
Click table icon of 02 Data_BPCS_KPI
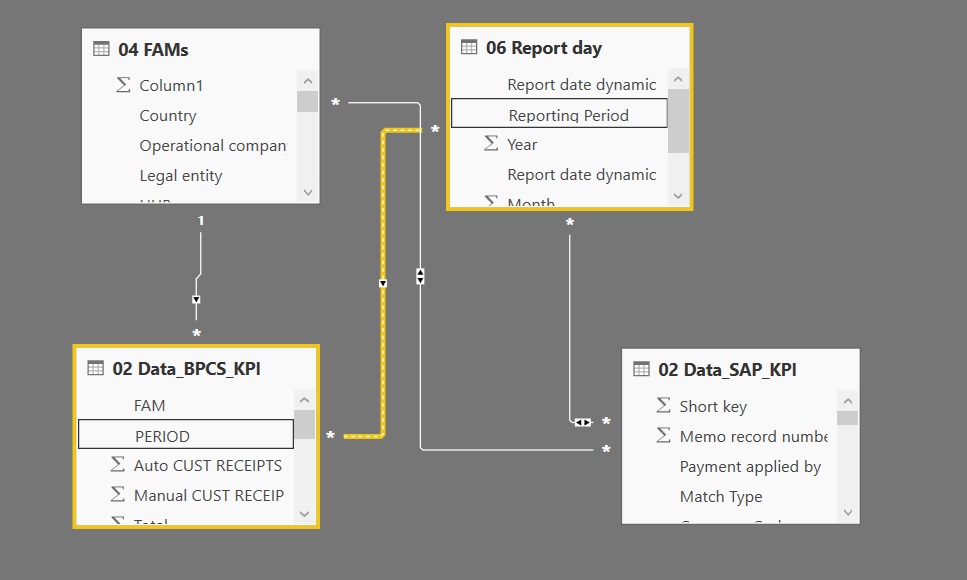point(96,368)
